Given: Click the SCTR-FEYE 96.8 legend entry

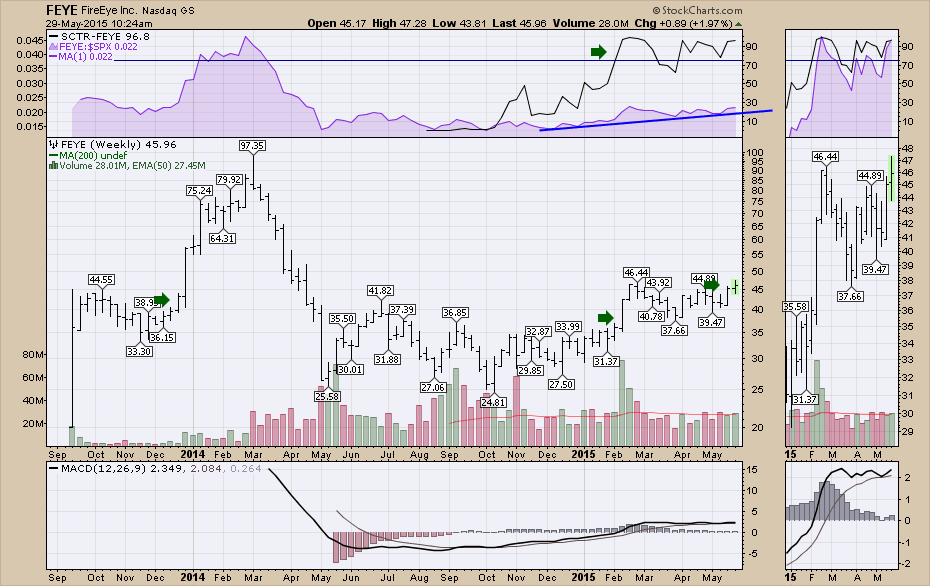Looking at the screenshot, I should point(99,36).
